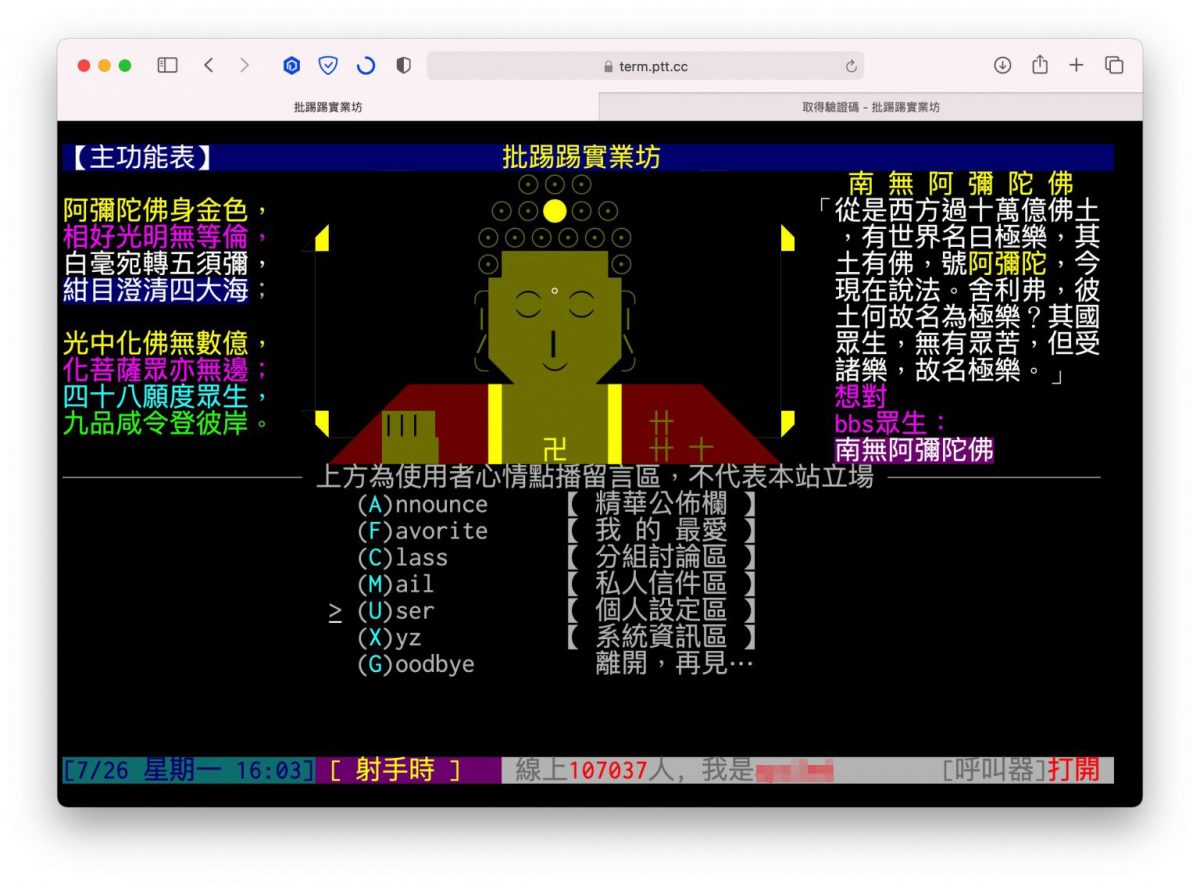This screenshot has width=1200, height=883.
Task: Click the 射手時 status label
Action: click(395, 770)
